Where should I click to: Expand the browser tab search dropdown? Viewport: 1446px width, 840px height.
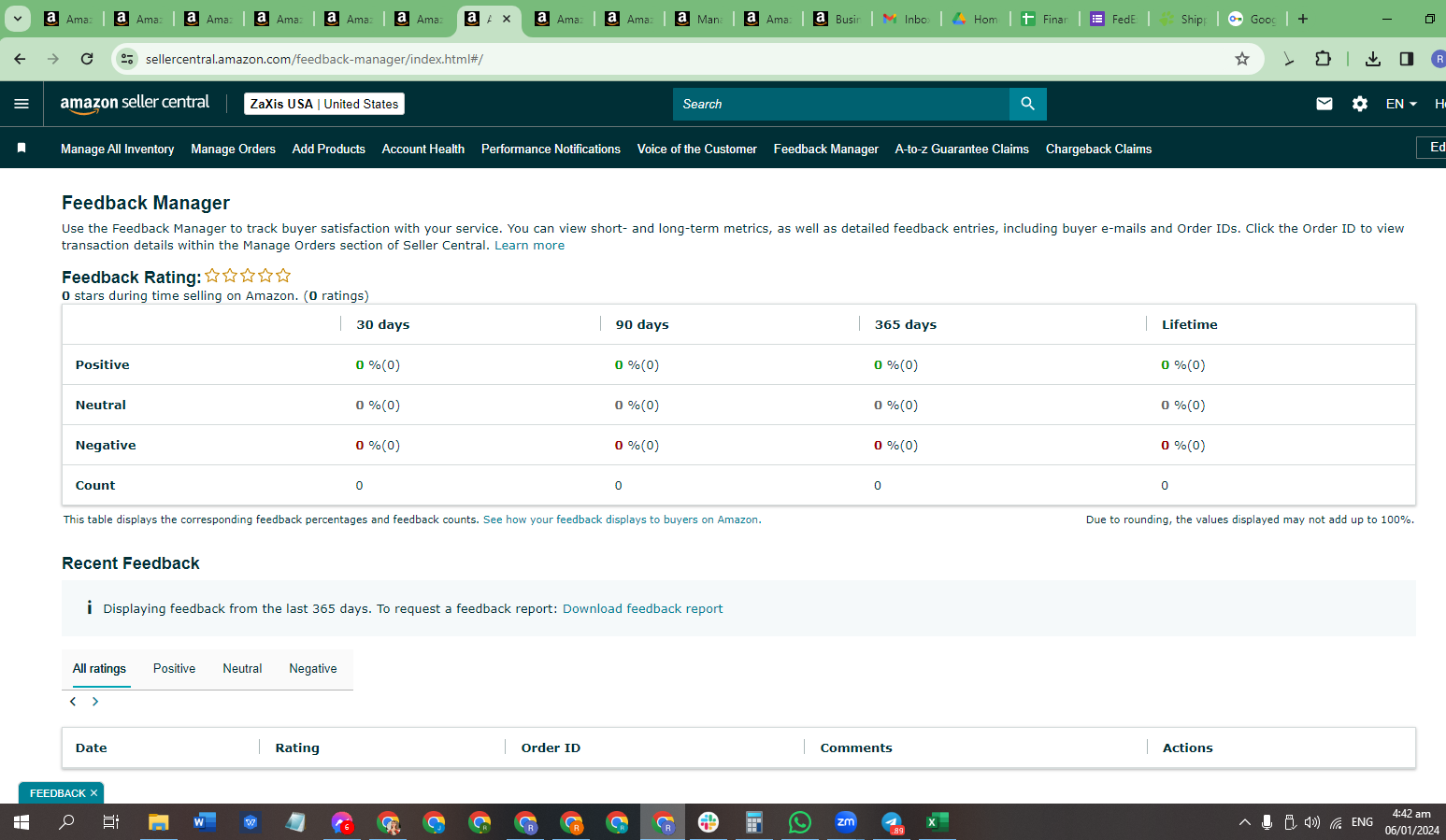point(18,19)
